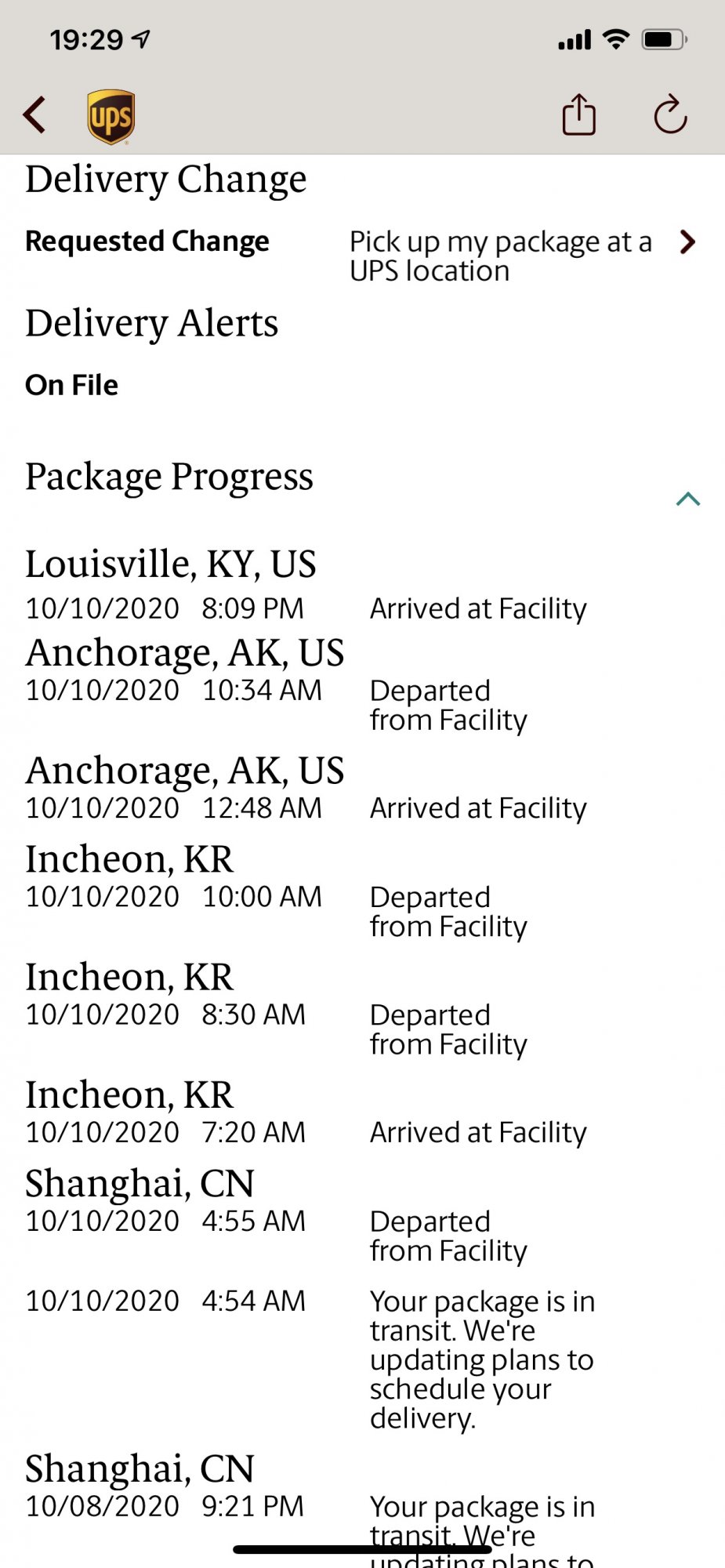Tap the cellular signal bars
The image size is (725, 1568).
575,40
